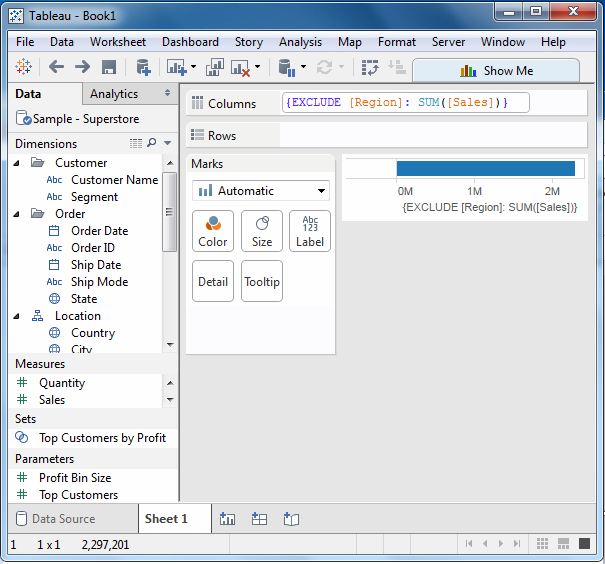Select the Profit Bin Size parameter

click(75, 478)
